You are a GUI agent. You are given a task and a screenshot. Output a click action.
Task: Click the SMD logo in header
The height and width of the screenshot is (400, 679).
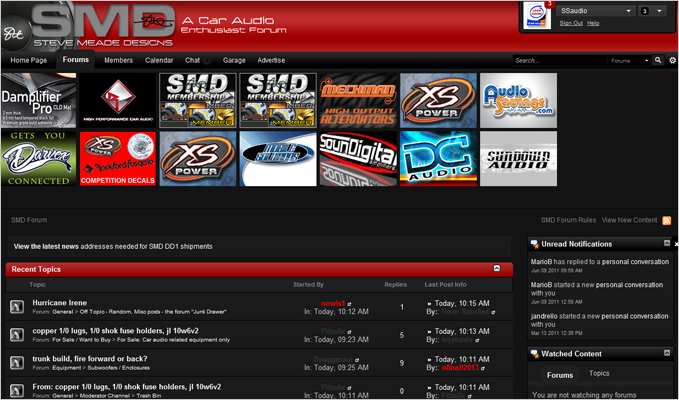[x=103, y=26]
